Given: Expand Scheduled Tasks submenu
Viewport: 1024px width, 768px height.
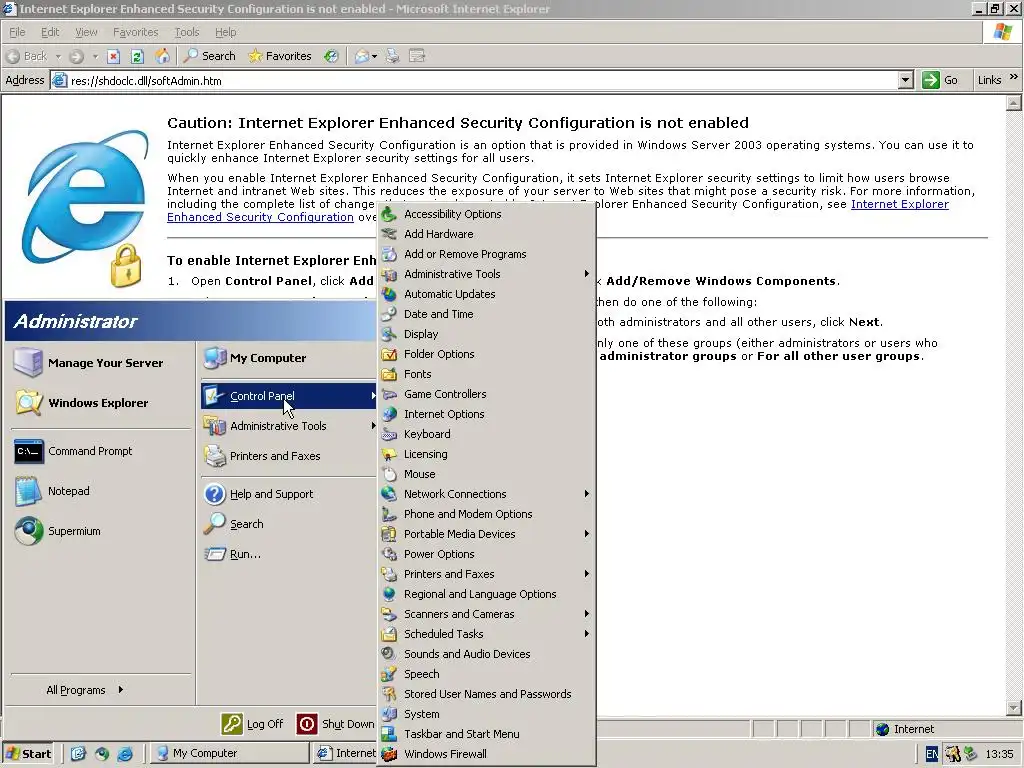Looking at the screenshot, I should point(487,634).
